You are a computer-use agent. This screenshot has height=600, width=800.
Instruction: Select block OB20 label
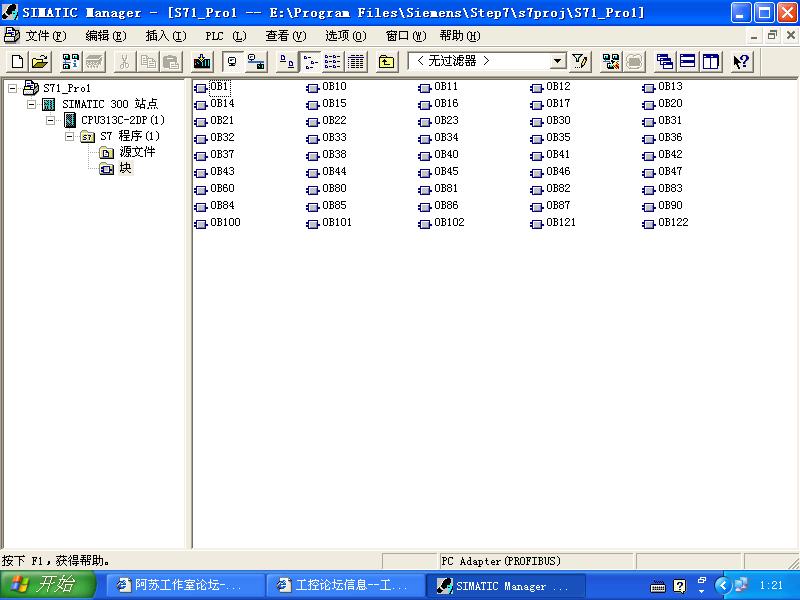670,104
